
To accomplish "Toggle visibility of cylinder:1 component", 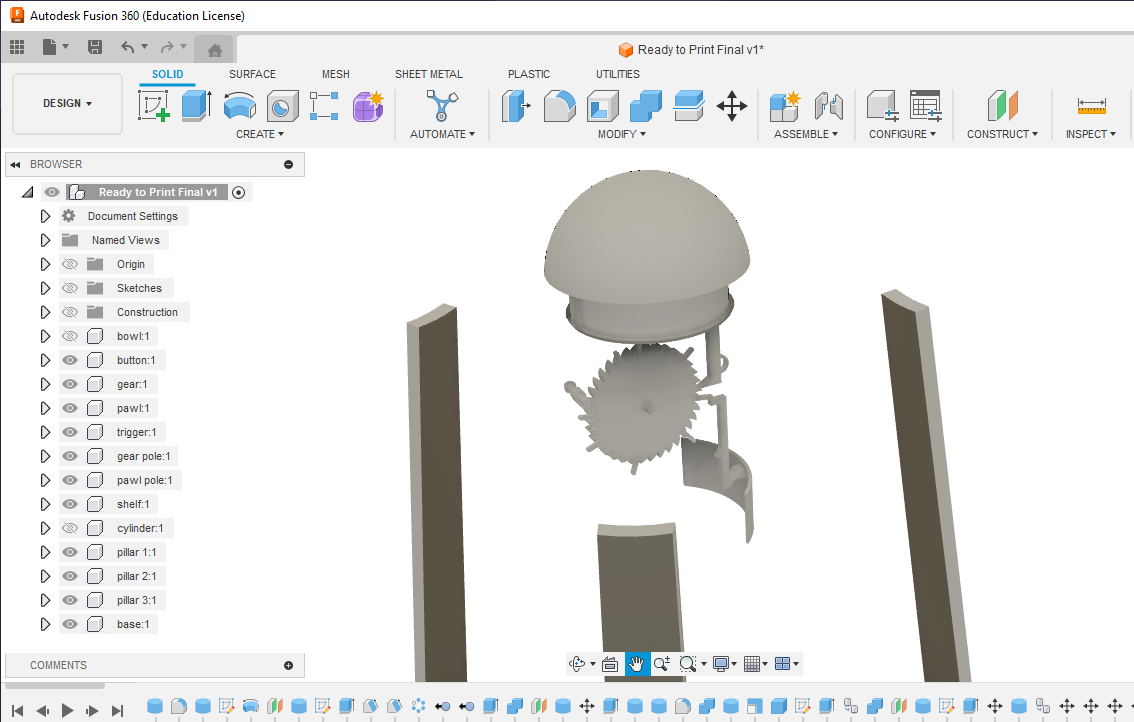I will tap(70, 528).
